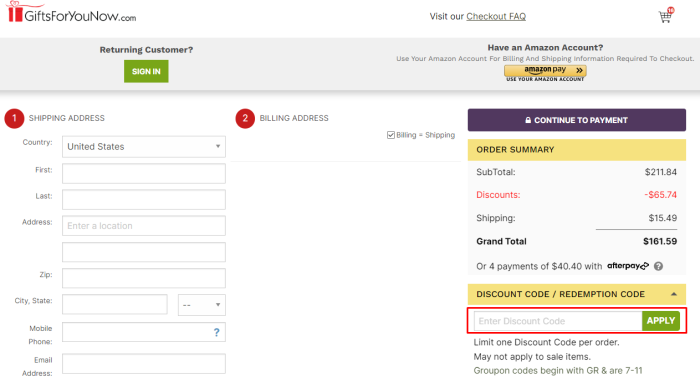Open the shopping cart icon
The width and height of the screenshot is (700, 383).
pos(666,16)
